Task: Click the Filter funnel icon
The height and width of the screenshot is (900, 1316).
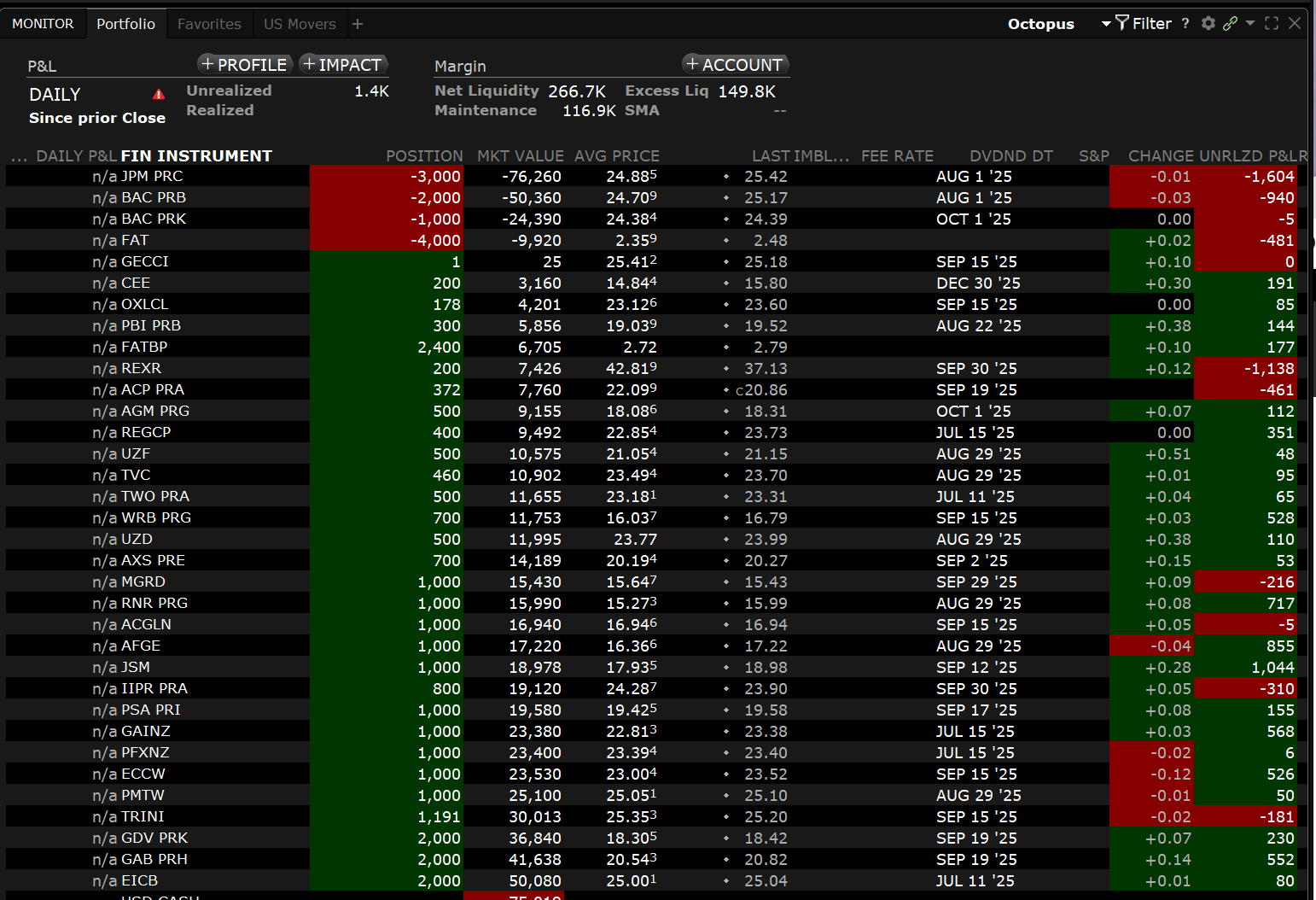Action: 1122,23
